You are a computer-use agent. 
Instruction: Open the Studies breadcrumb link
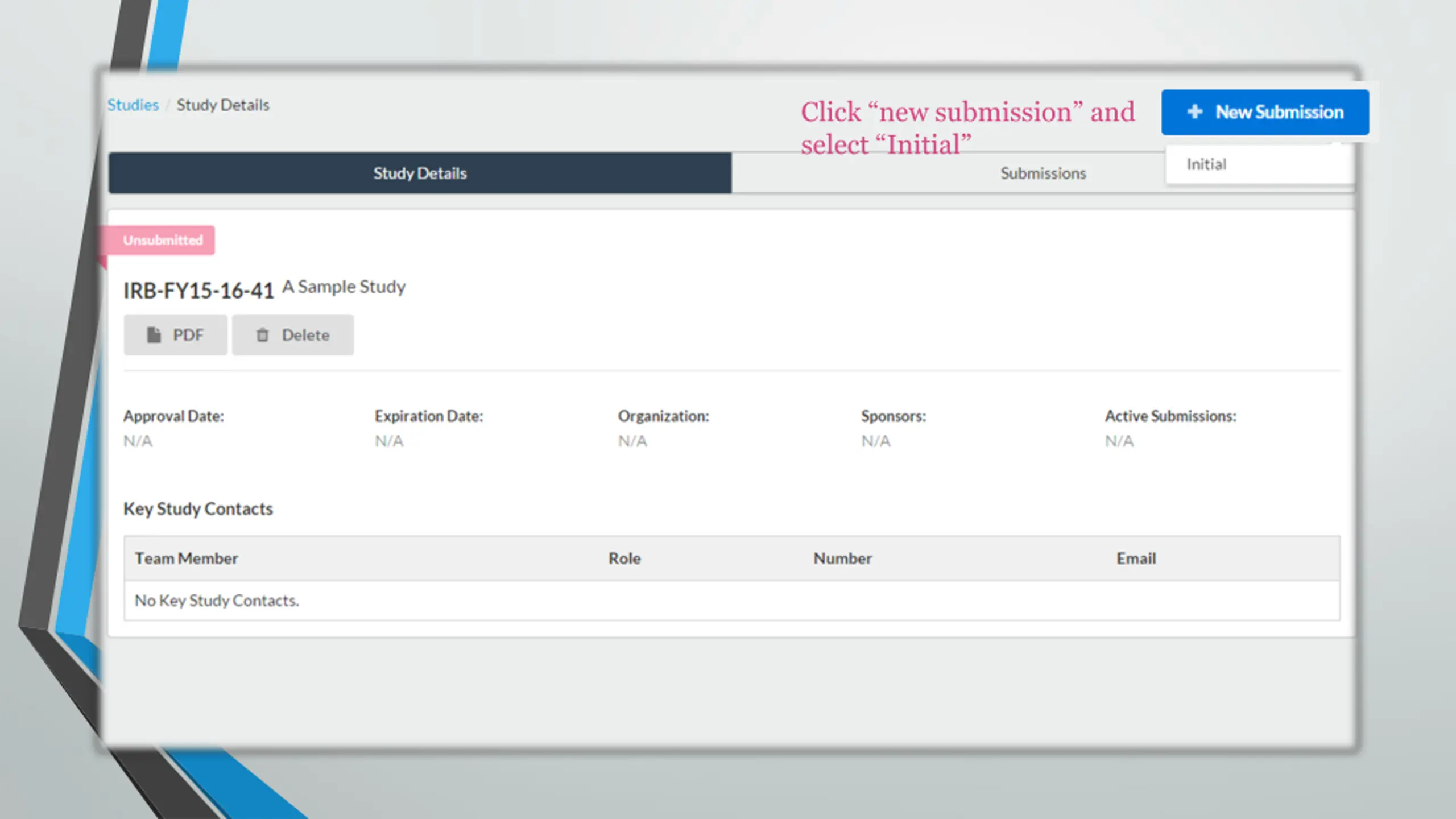133,105
